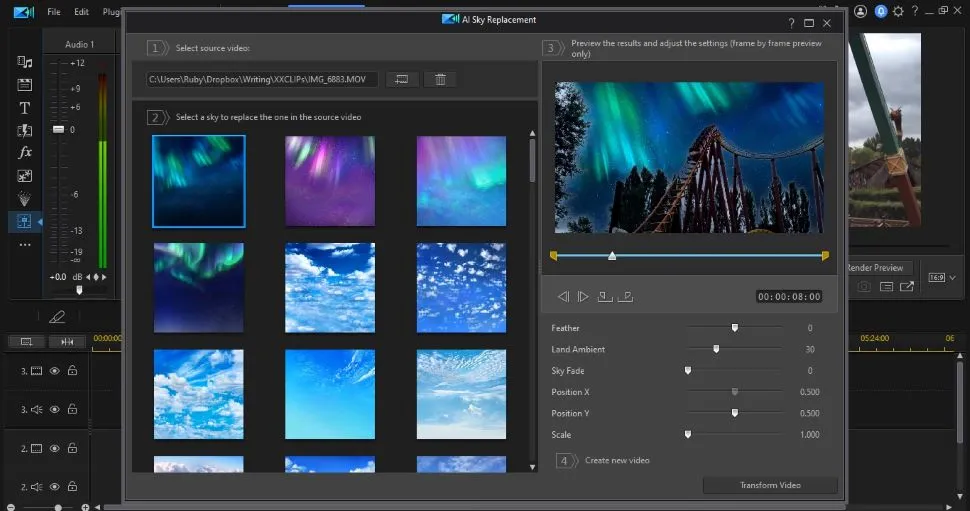Open the fx Effect Room

tap(25, 152)
